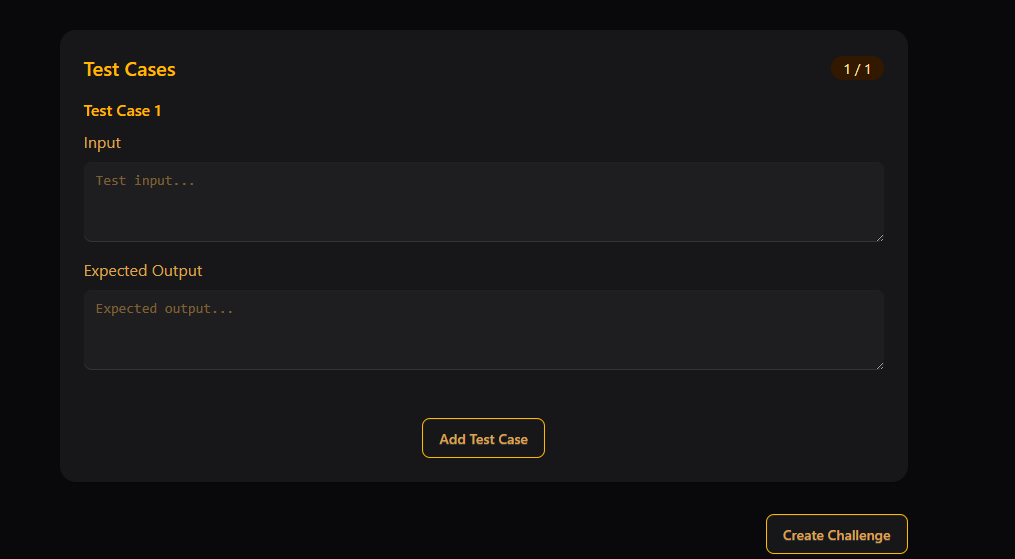Click the test case count indicator
The width and height of the screenshot is (1015, 559).
[857, 69]
